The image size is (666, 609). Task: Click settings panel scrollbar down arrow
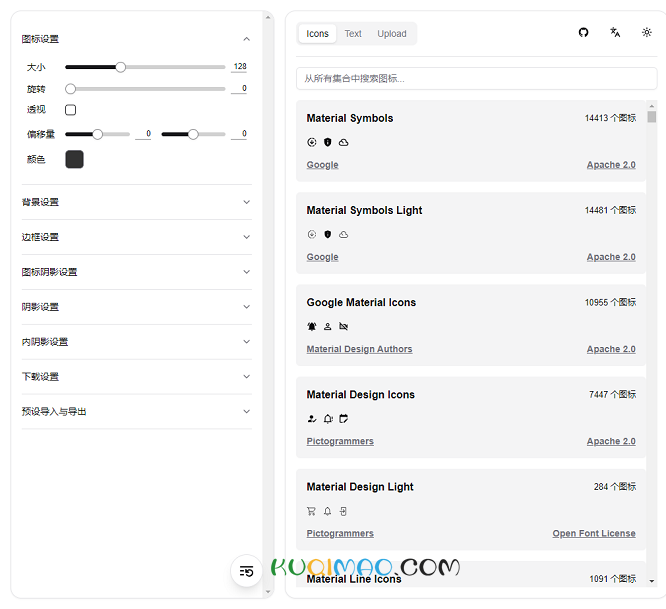tap(268, 592)
